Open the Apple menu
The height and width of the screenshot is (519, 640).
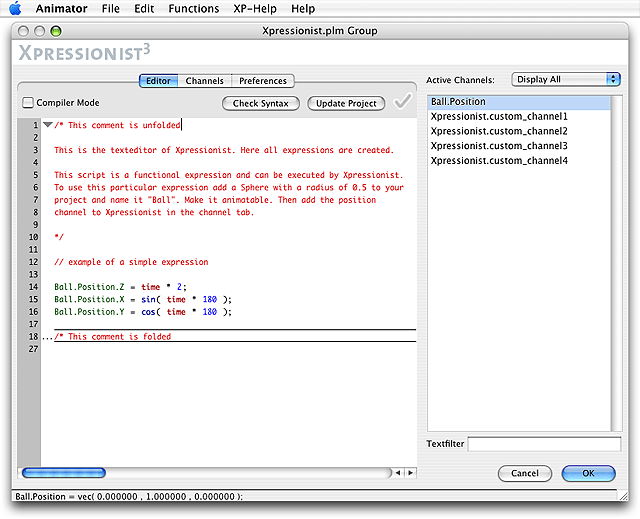tap(15, 8)
